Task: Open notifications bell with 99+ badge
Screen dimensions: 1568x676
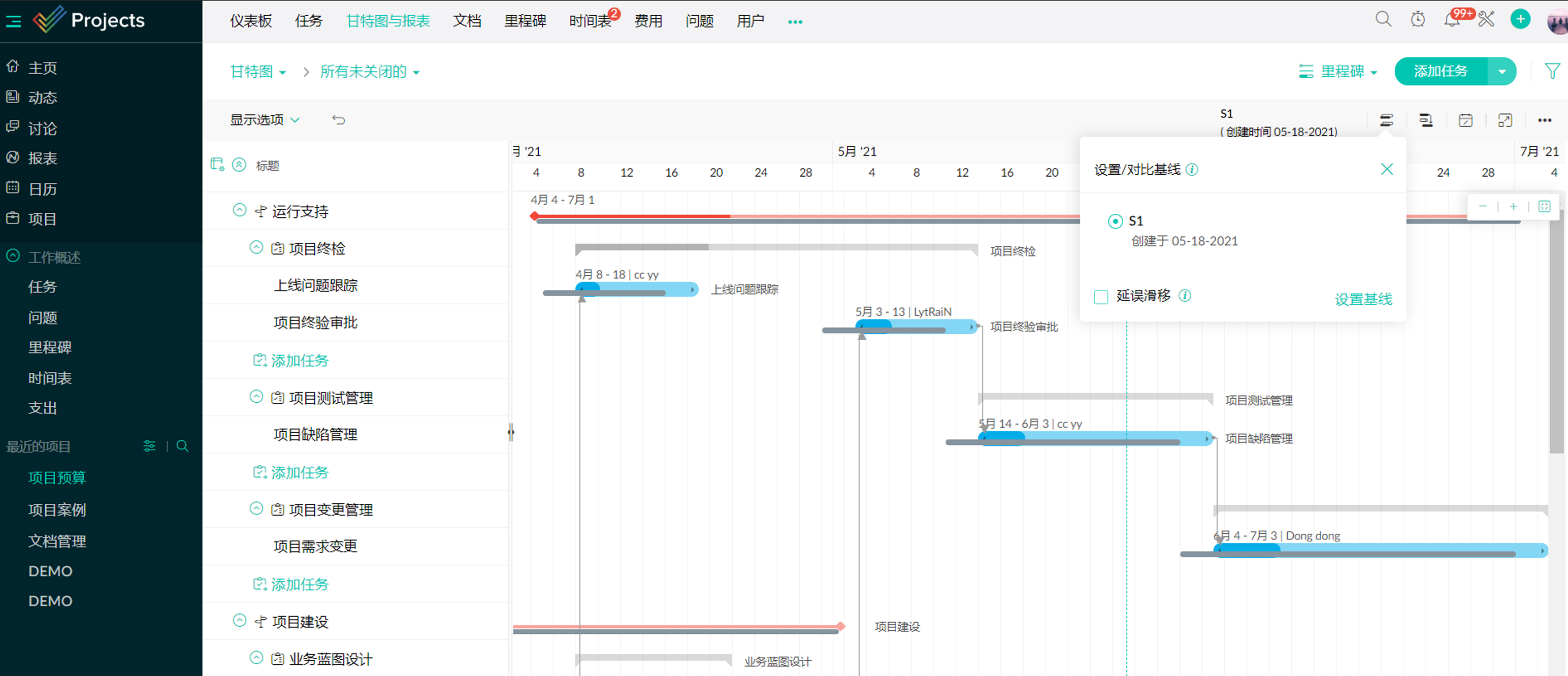Action: (x=1452, y=20)
